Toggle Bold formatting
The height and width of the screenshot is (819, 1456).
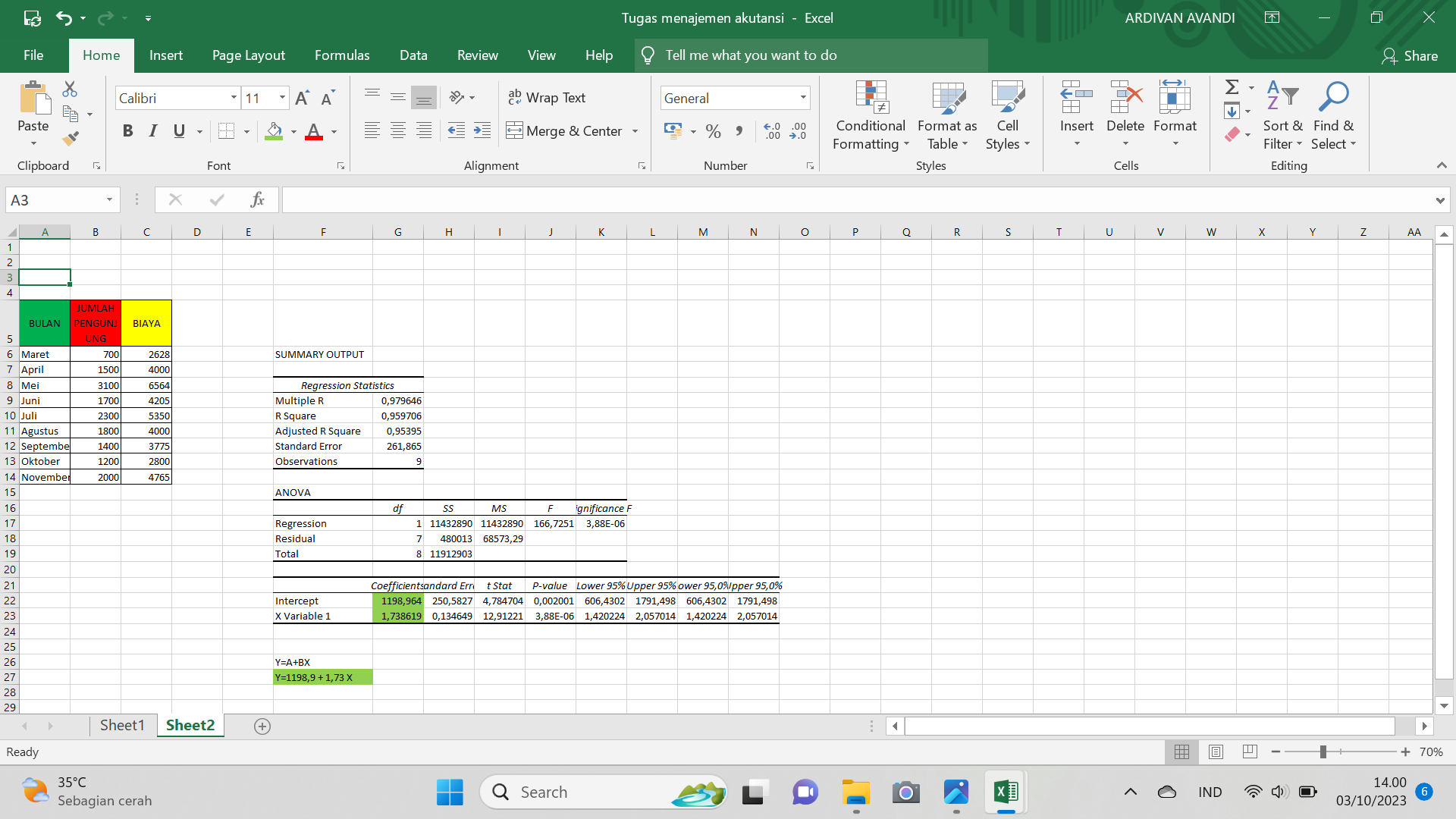(127, 131)
